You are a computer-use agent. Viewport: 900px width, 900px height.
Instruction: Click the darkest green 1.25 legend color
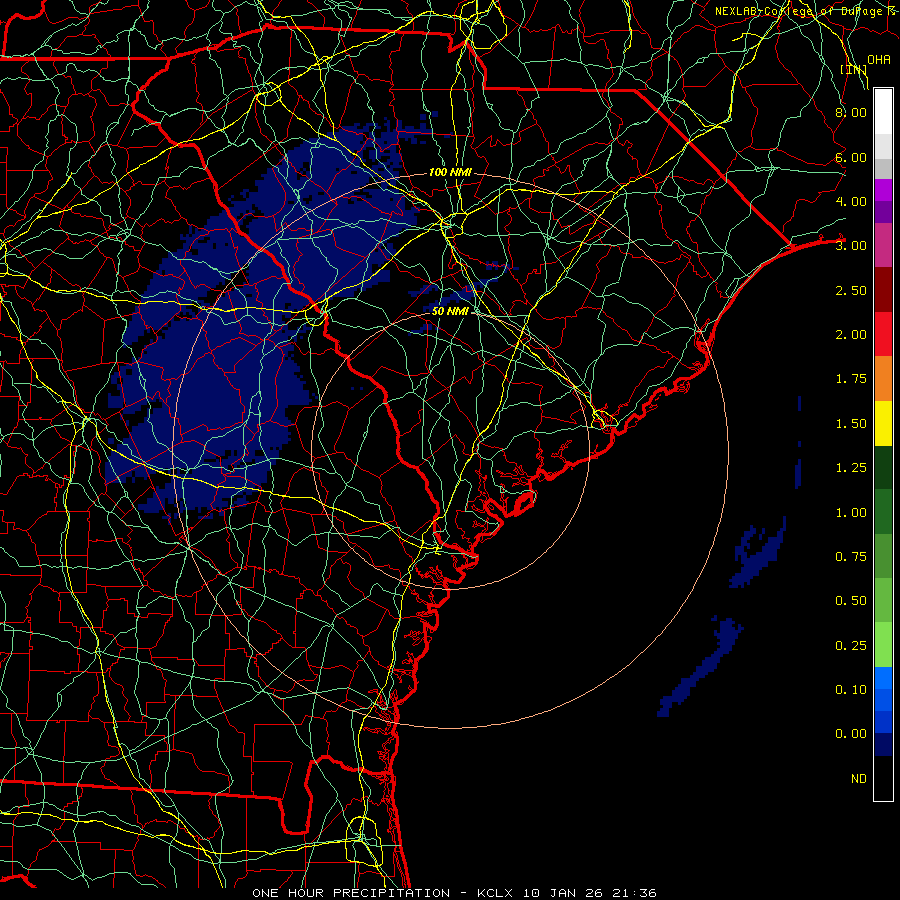click(x=883, y=467)
